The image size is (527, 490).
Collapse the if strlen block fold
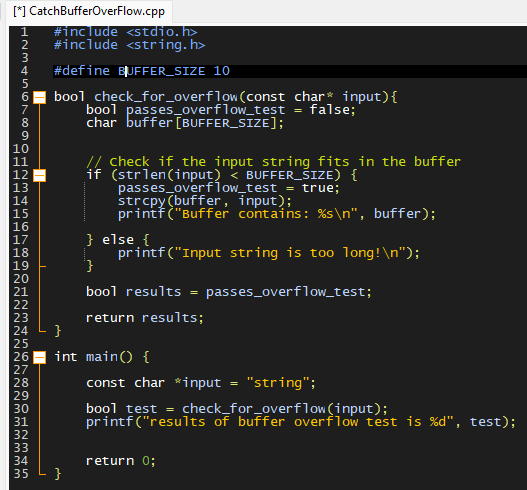[x=39, y=175]
